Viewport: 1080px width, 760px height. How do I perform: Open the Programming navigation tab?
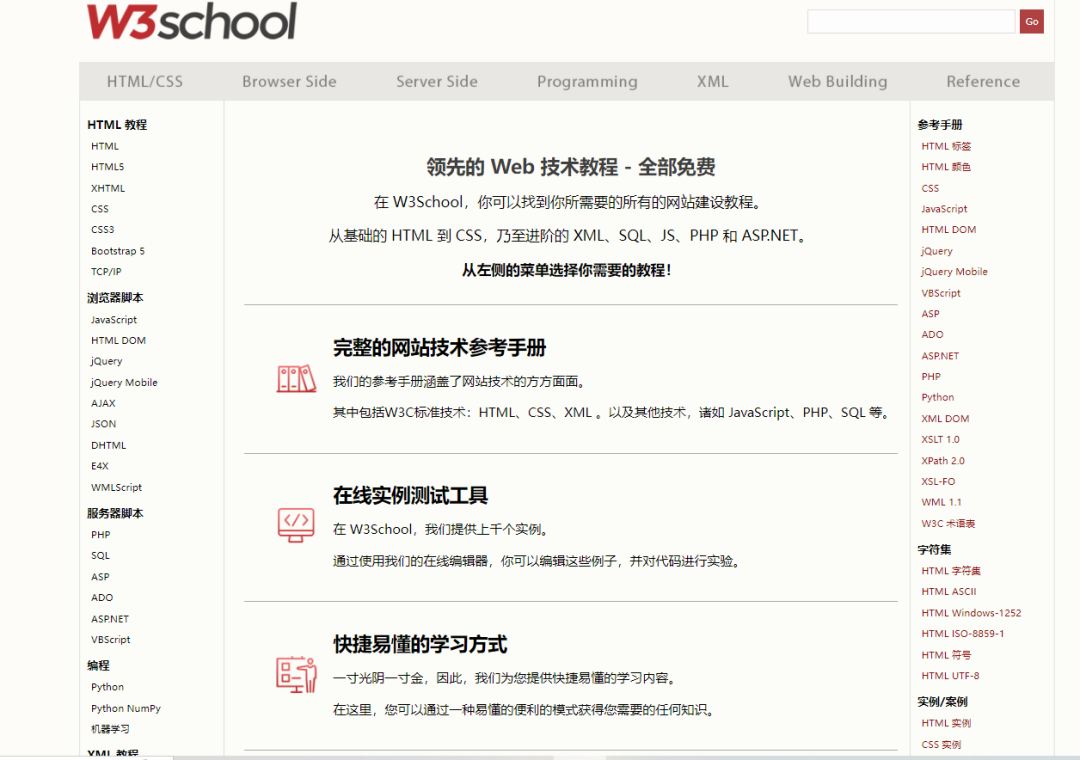tap(588, 81)
